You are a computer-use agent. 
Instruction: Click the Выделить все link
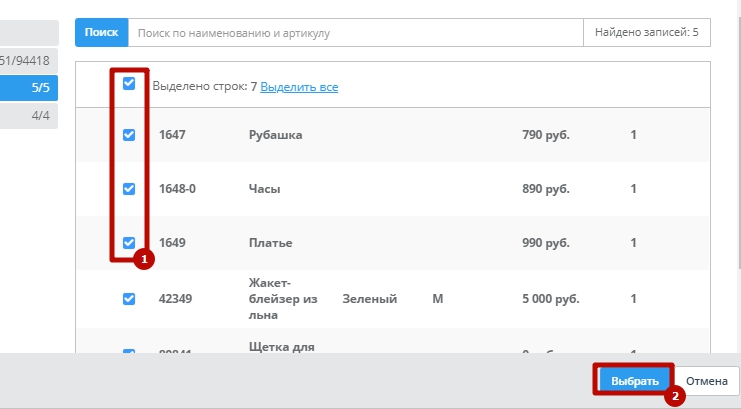(299, 87)
